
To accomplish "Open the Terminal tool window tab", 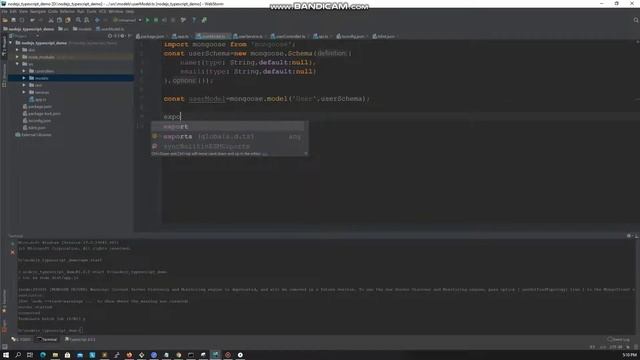I will 47,340.
